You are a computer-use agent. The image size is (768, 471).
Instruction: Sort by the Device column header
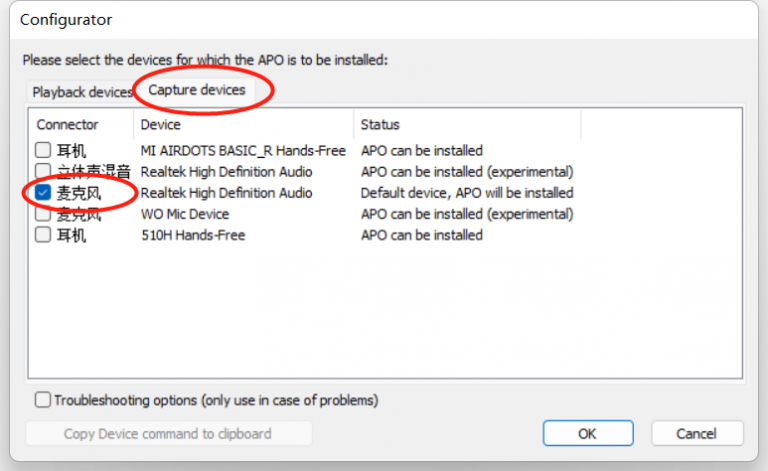pos(161,125)
